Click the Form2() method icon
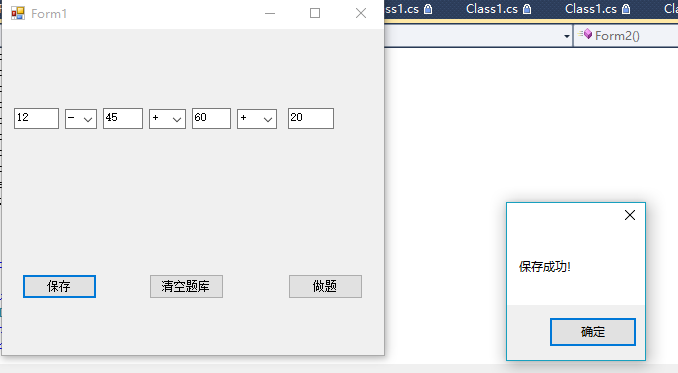678x373 pixels. click(x=586, y=34)
